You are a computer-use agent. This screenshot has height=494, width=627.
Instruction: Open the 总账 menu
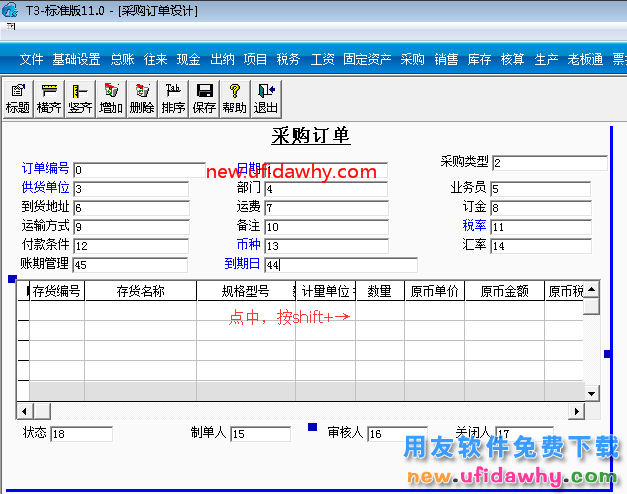(x=122, y=59)
